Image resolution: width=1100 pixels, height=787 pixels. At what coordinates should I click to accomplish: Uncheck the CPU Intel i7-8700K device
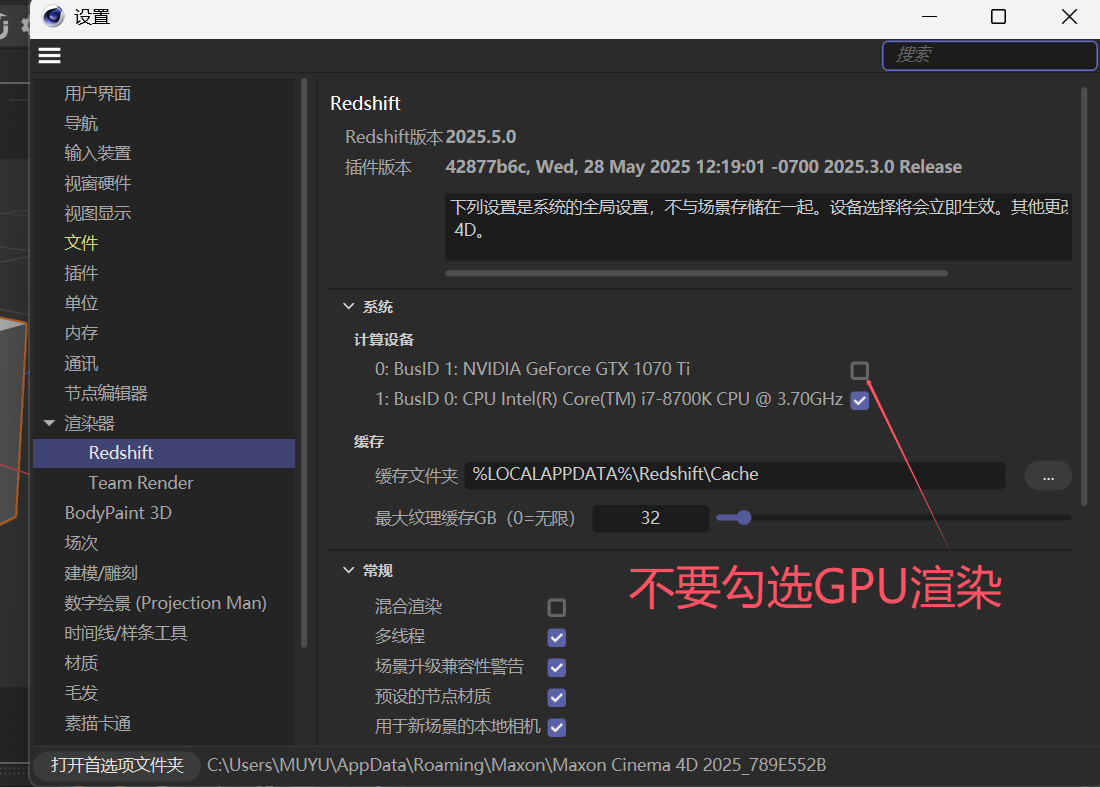point(859,401)
